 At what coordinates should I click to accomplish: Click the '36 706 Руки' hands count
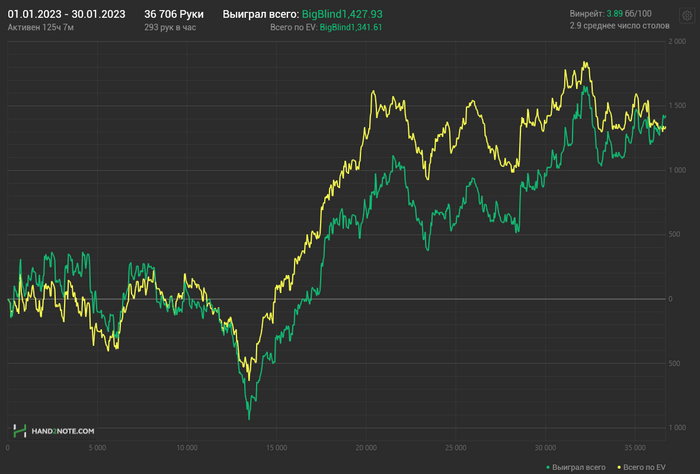click(x=174, y=14)
